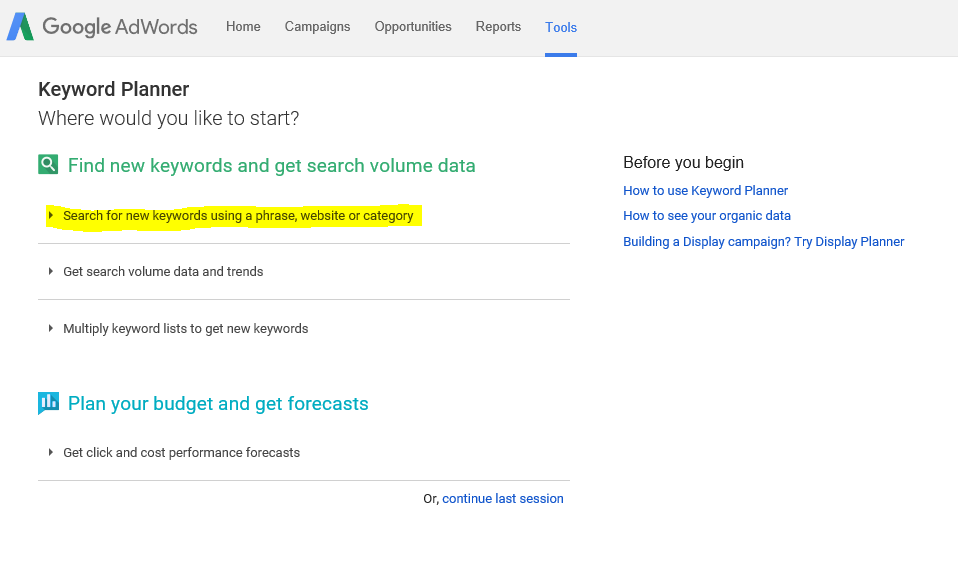
Task: Open Search for new keywords using a phrase option
Action: point(238,216)
